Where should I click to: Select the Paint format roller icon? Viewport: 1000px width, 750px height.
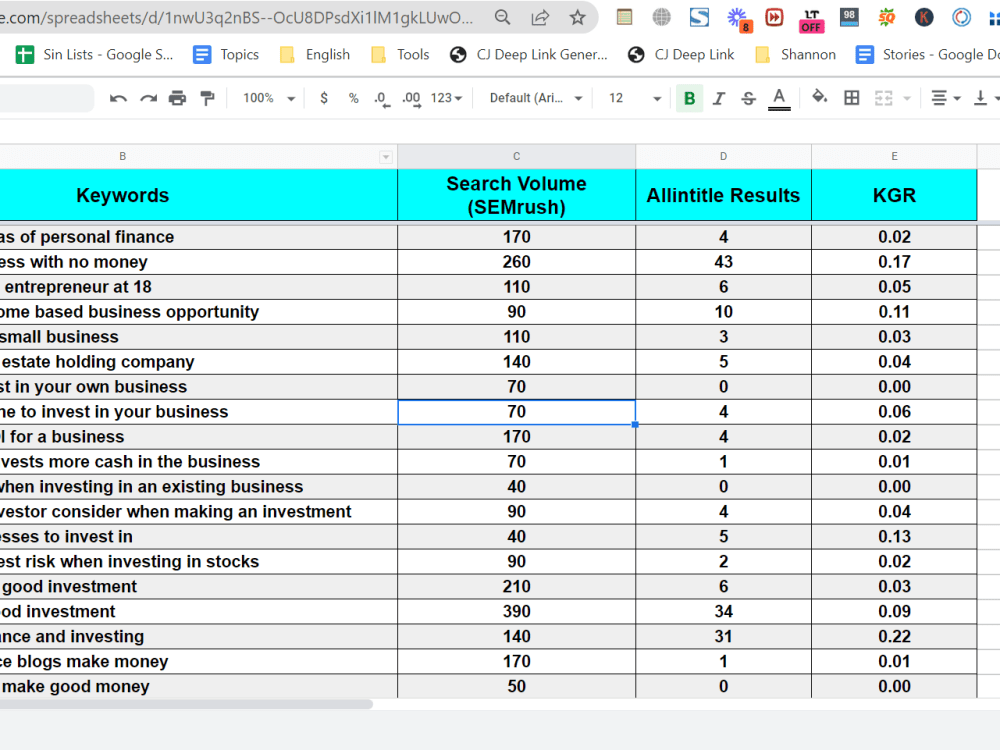[207, 98]
